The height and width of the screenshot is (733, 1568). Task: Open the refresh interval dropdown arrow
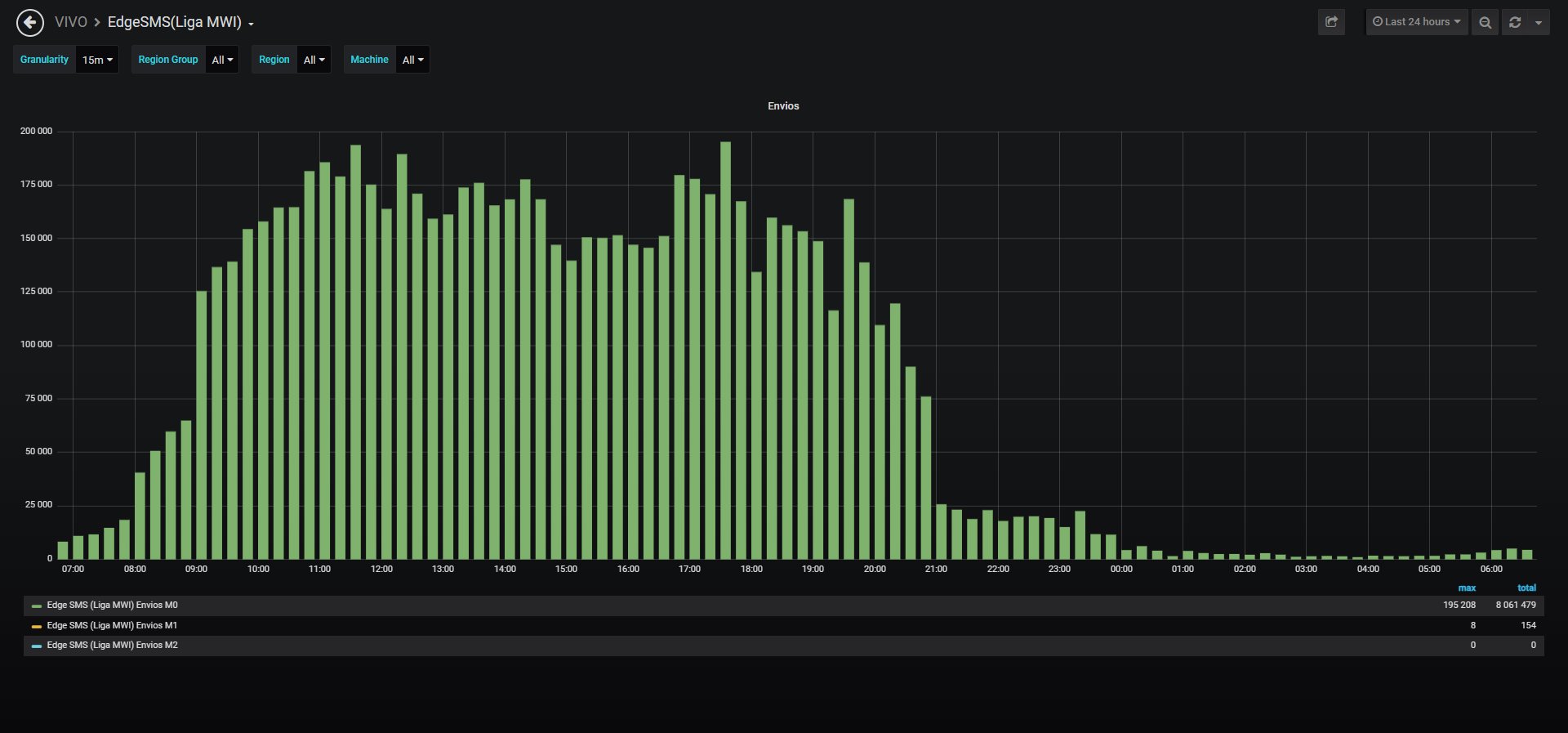point(1539,22)
